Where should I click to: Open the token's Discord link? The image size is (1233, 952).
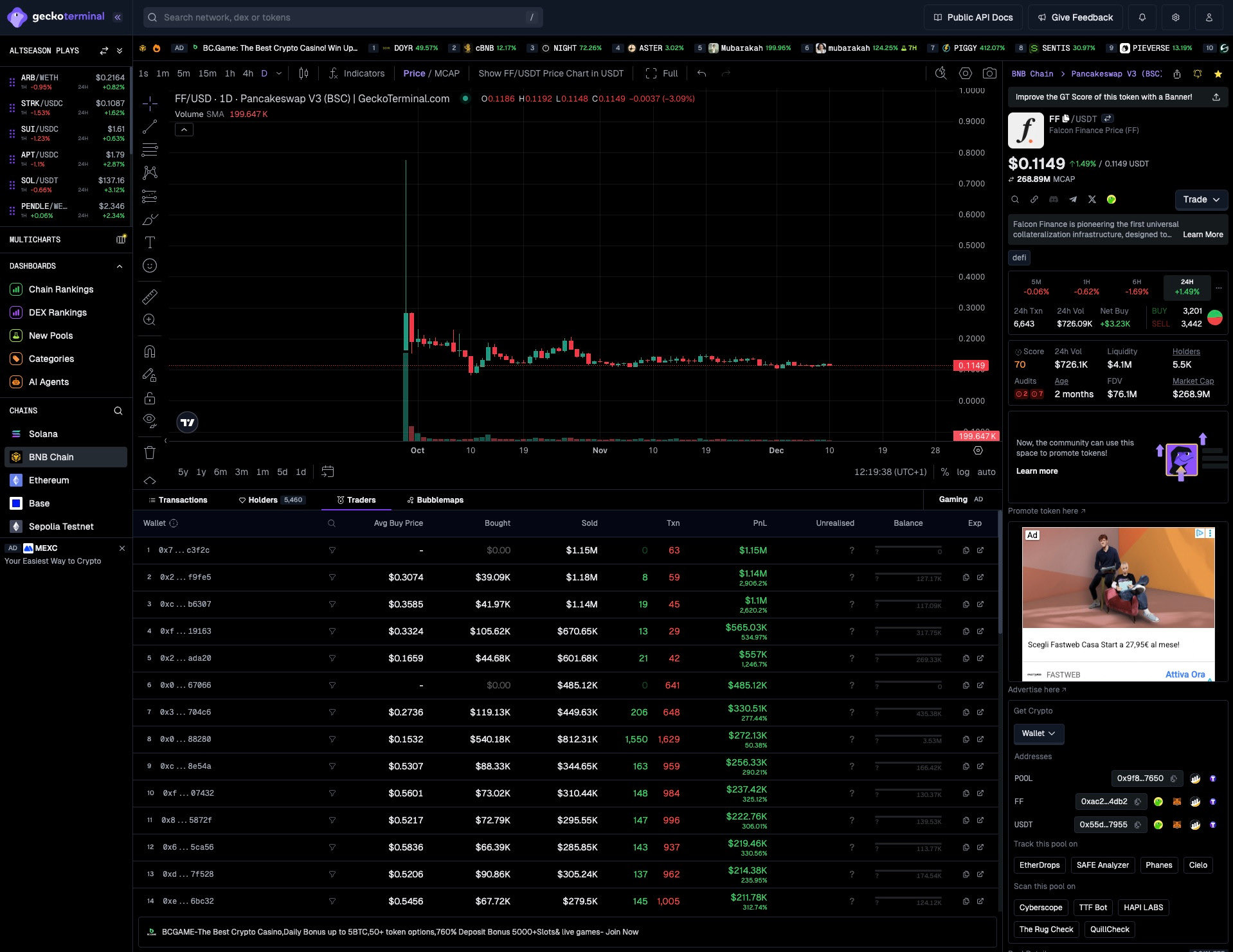pyautogui.click(x=1054, y=199)
